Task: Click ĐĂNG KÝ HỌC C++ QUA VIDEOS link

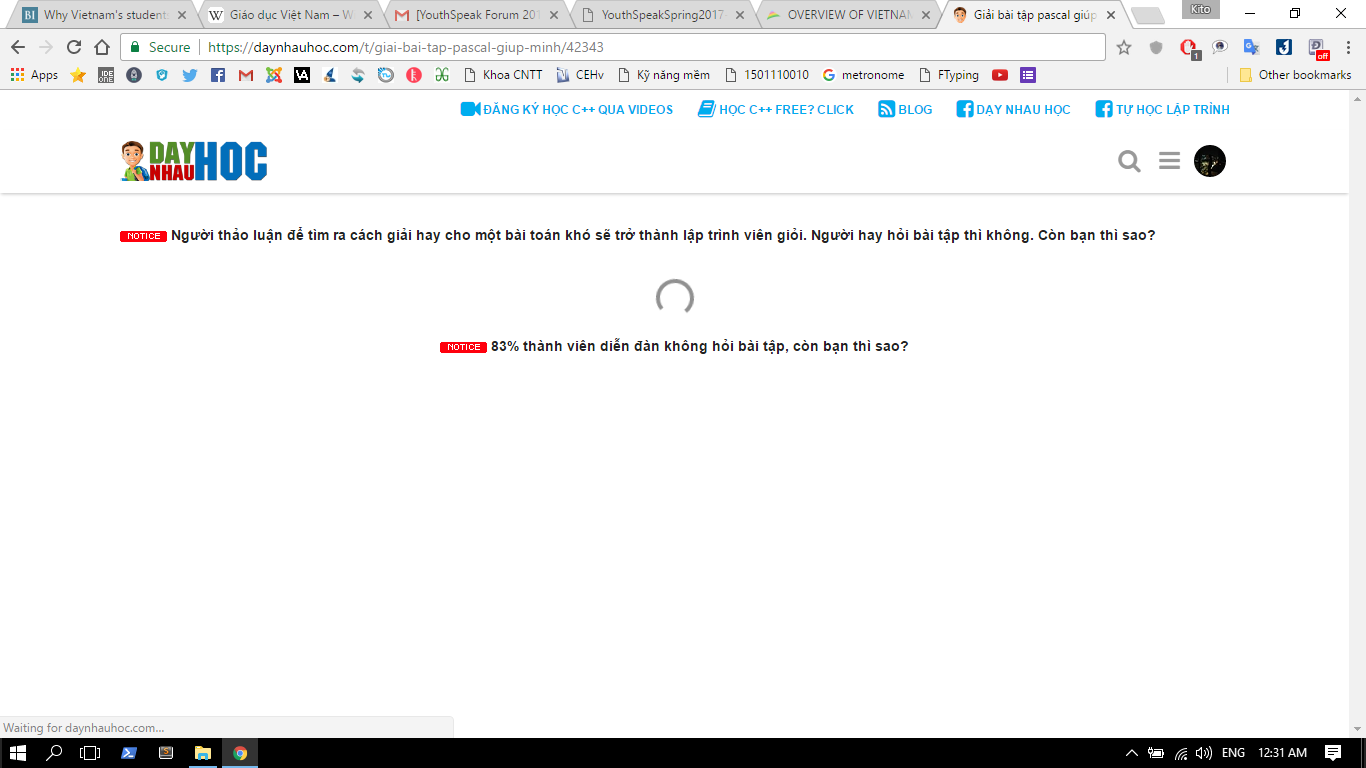Action: click(x=567, y=109)
